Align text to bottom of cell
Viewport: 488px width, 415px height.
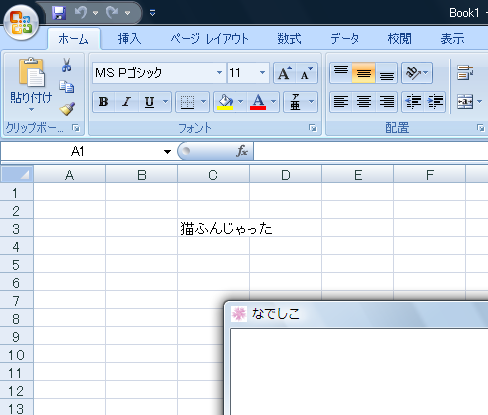(386, 73)
